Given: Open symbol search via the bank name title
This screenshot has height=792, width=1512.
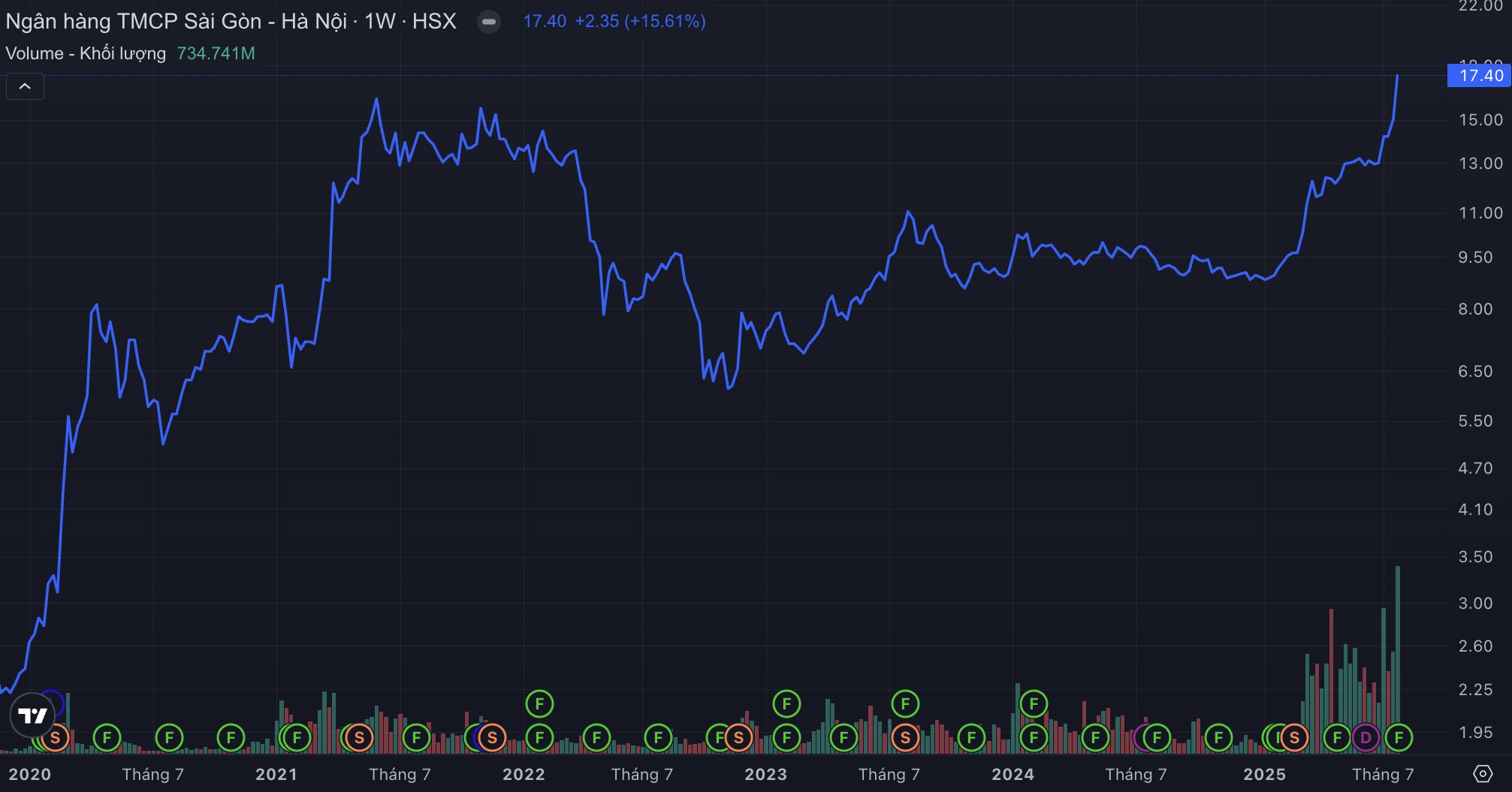Looking at the screenshot, I should (x=175, y=22).
